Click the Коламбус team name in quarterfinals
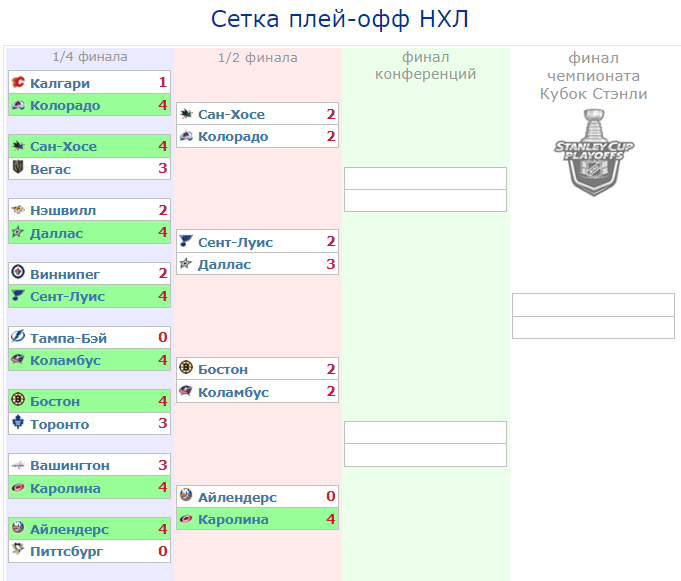 click(65, 360)
